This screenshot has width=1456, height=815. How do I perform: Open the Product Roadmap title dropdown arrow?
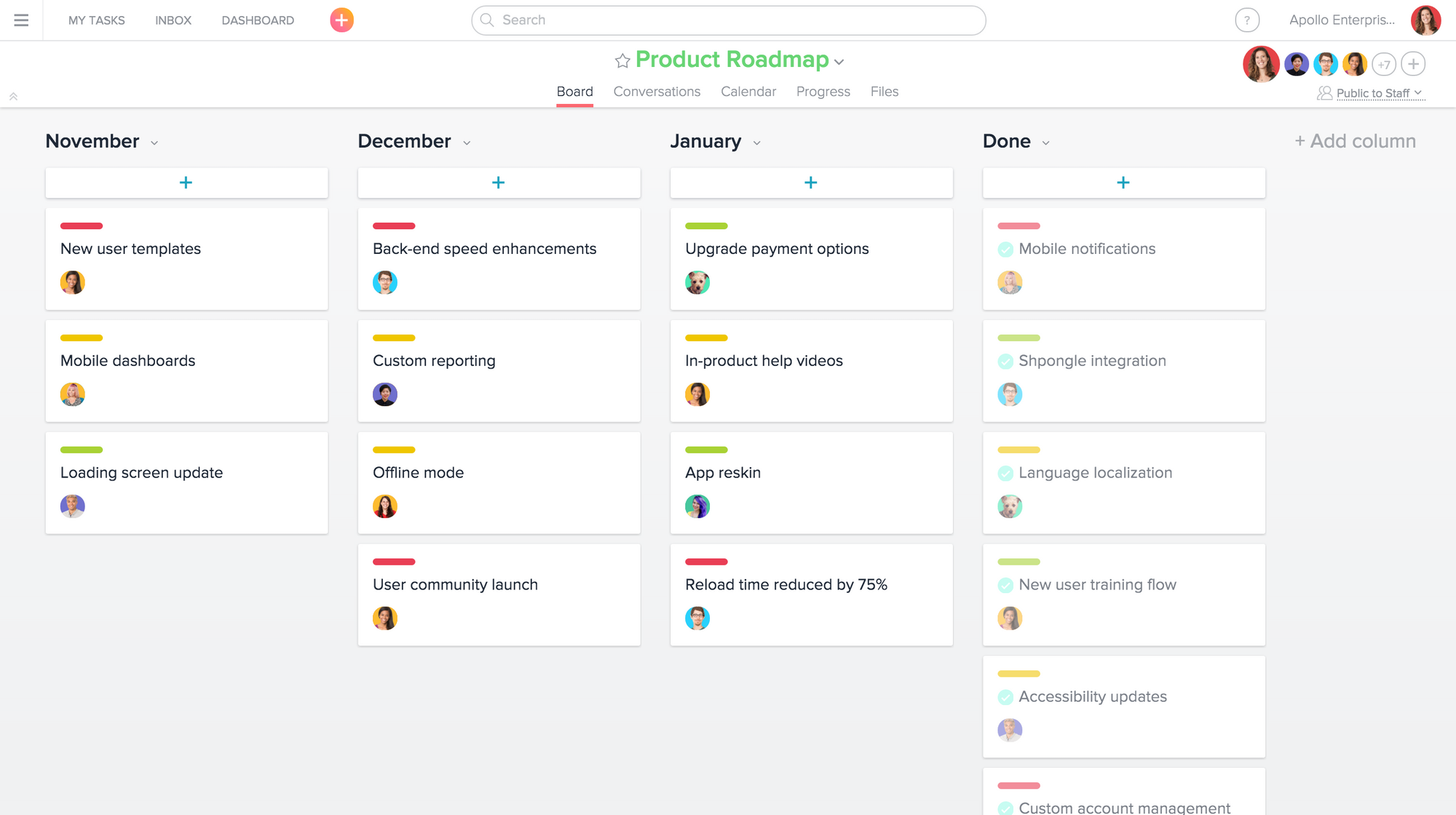[x=839, y=63]
